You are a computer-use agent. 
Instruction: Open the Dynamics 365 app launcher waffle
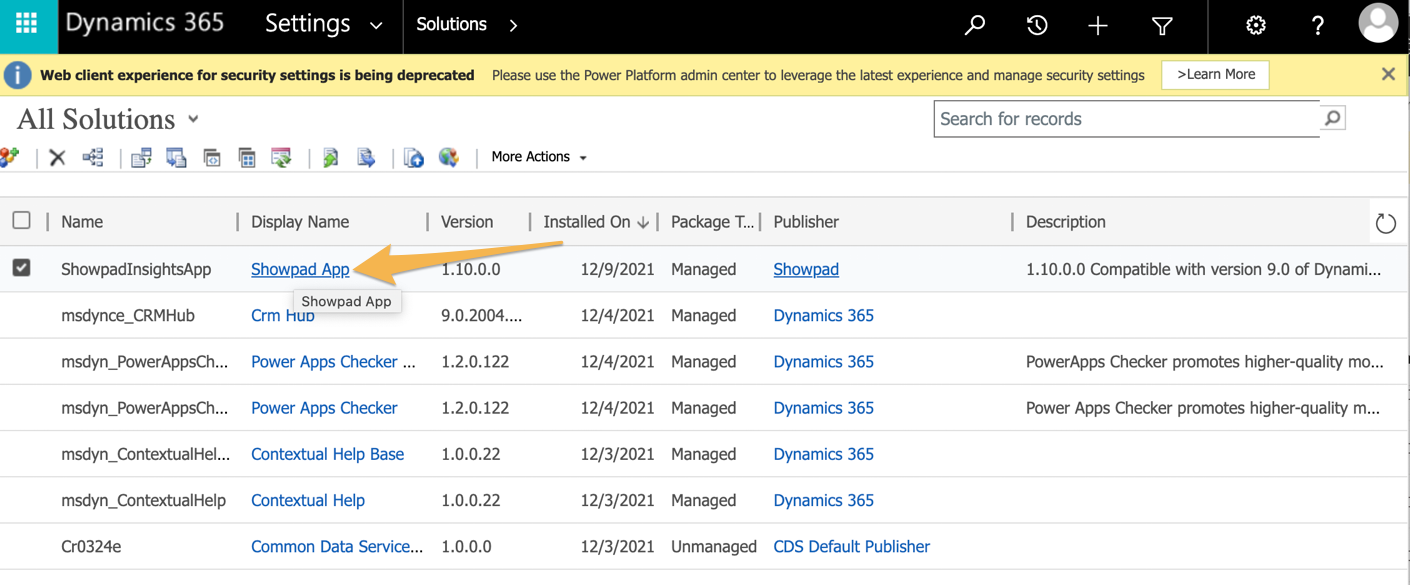(27, 24)
